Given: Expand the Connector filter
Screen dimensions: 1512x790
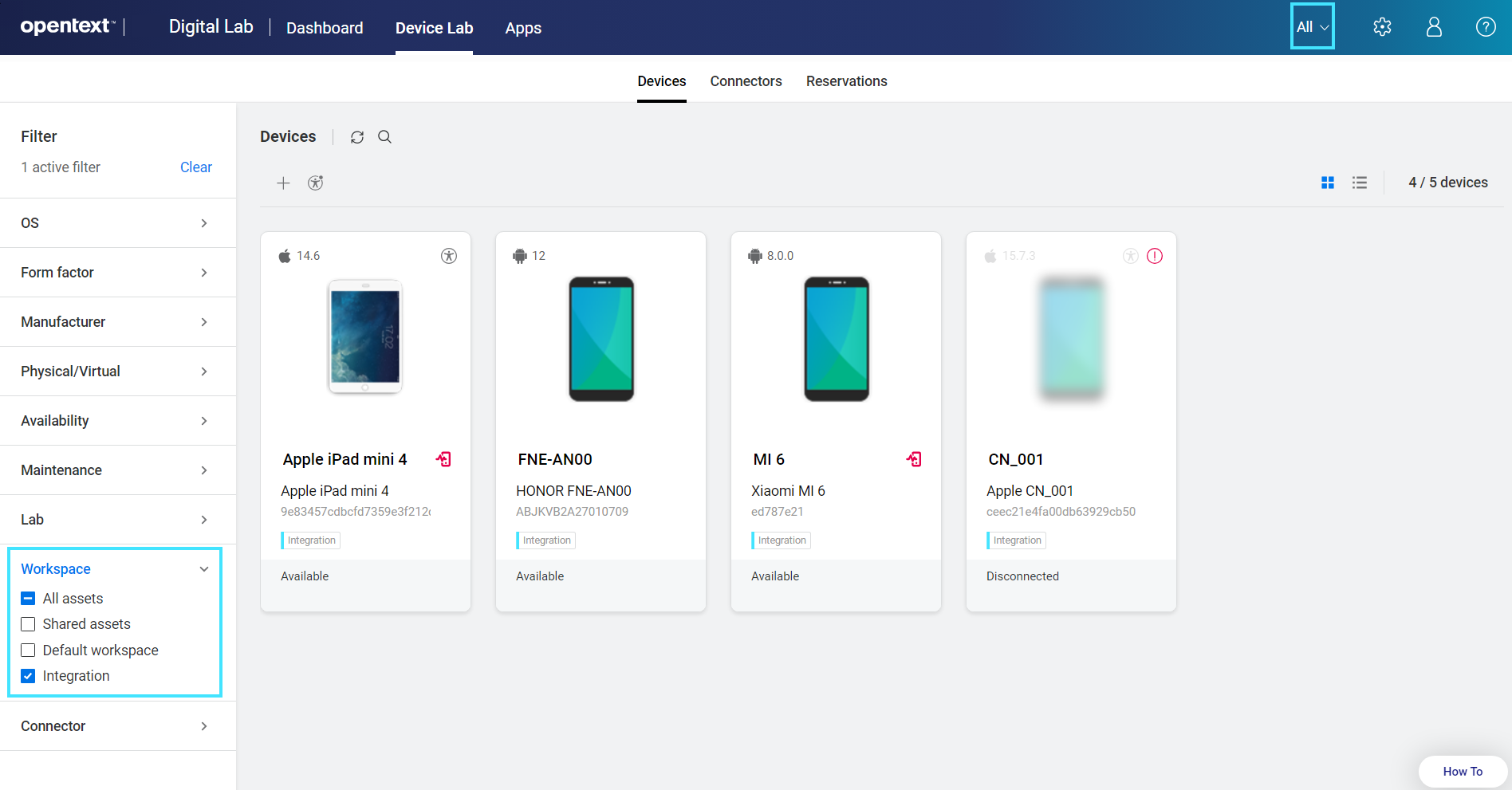Looking at the screenshot, I should 118,726.
